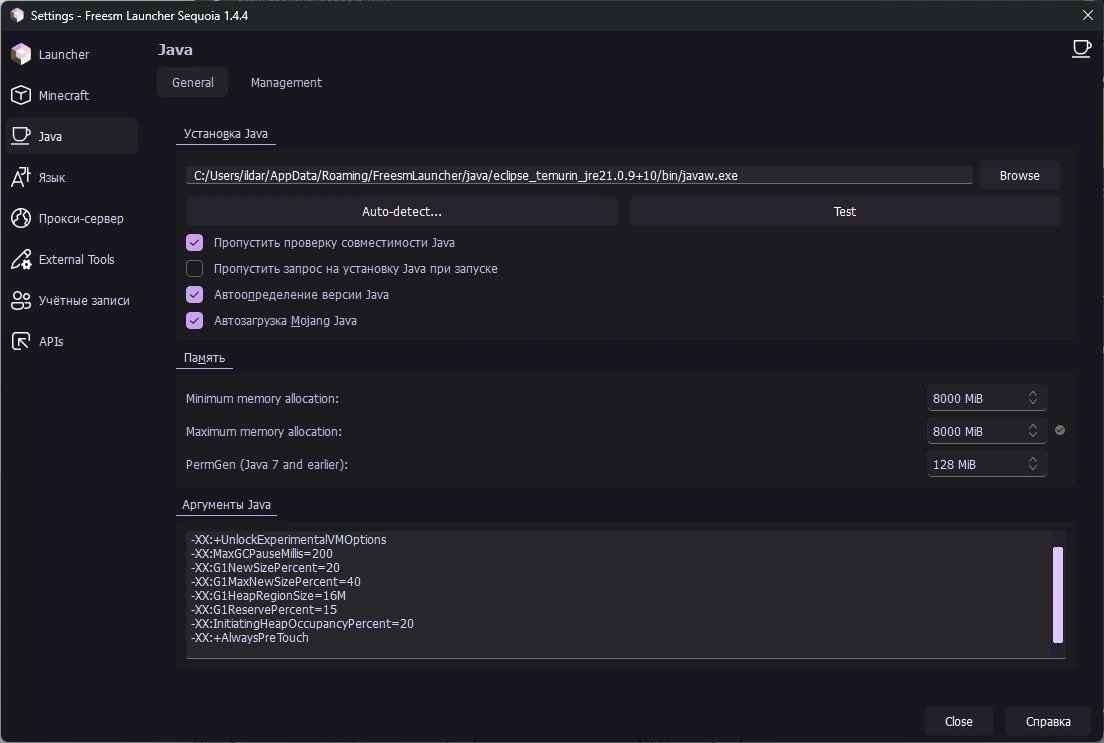Image resolution: width=1104 pixels, height=743 pixels.
Task: Open the APIs sidebar icon
Action: [x=21, y=341]
